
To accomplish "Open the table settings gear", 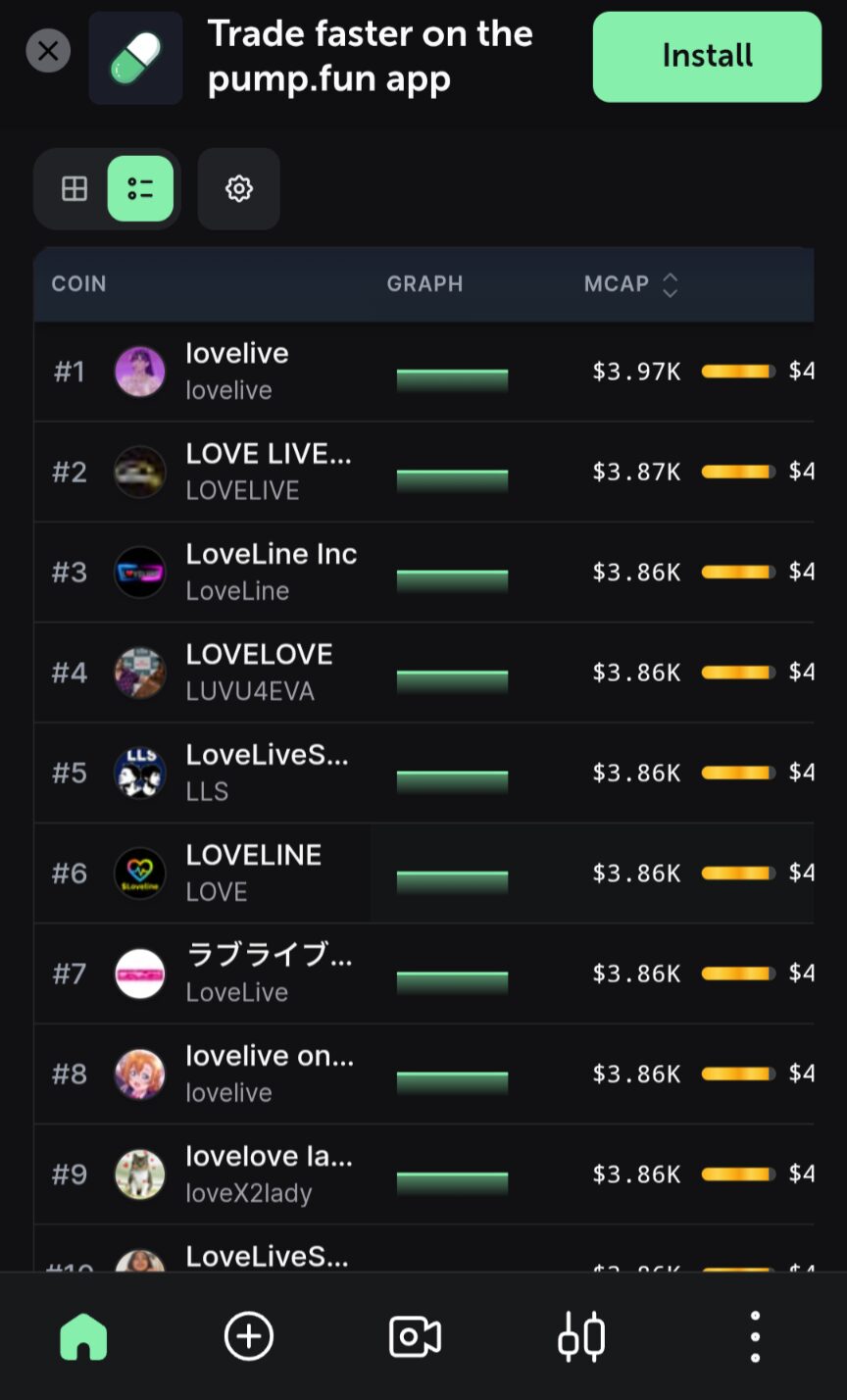I will pyautogui.click(x=239, y=188).
